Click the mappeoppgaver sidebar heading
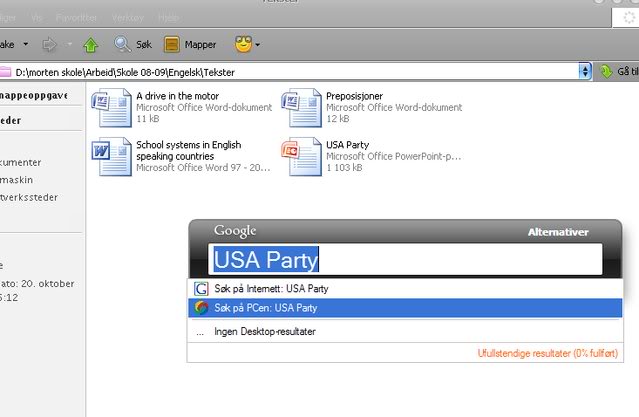The height and width of the screenshot is (417, 639). click(33, 95)
